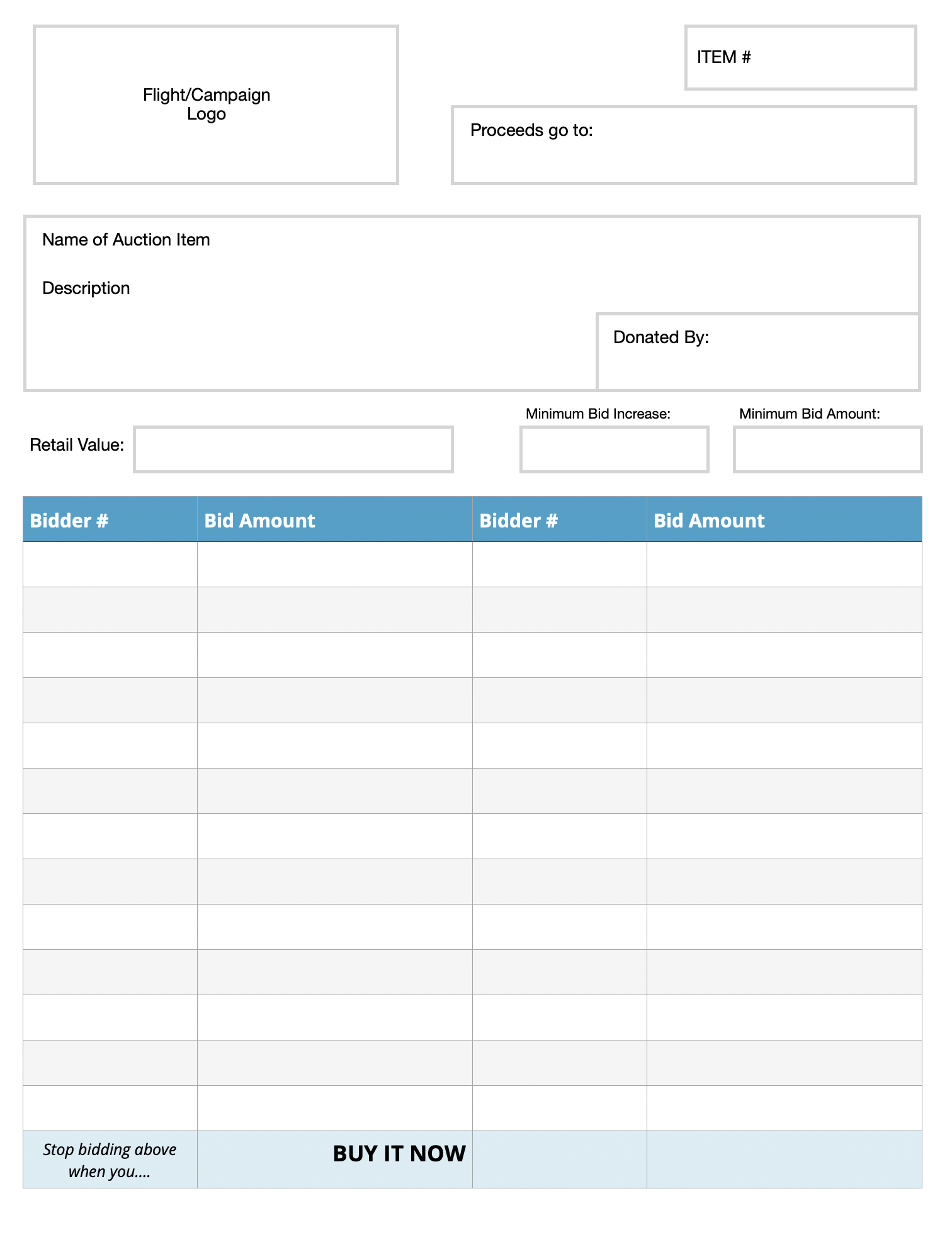Click the Retail Value input box
The height and width of the screenshot is (1235, 952).
coord(293,449)
